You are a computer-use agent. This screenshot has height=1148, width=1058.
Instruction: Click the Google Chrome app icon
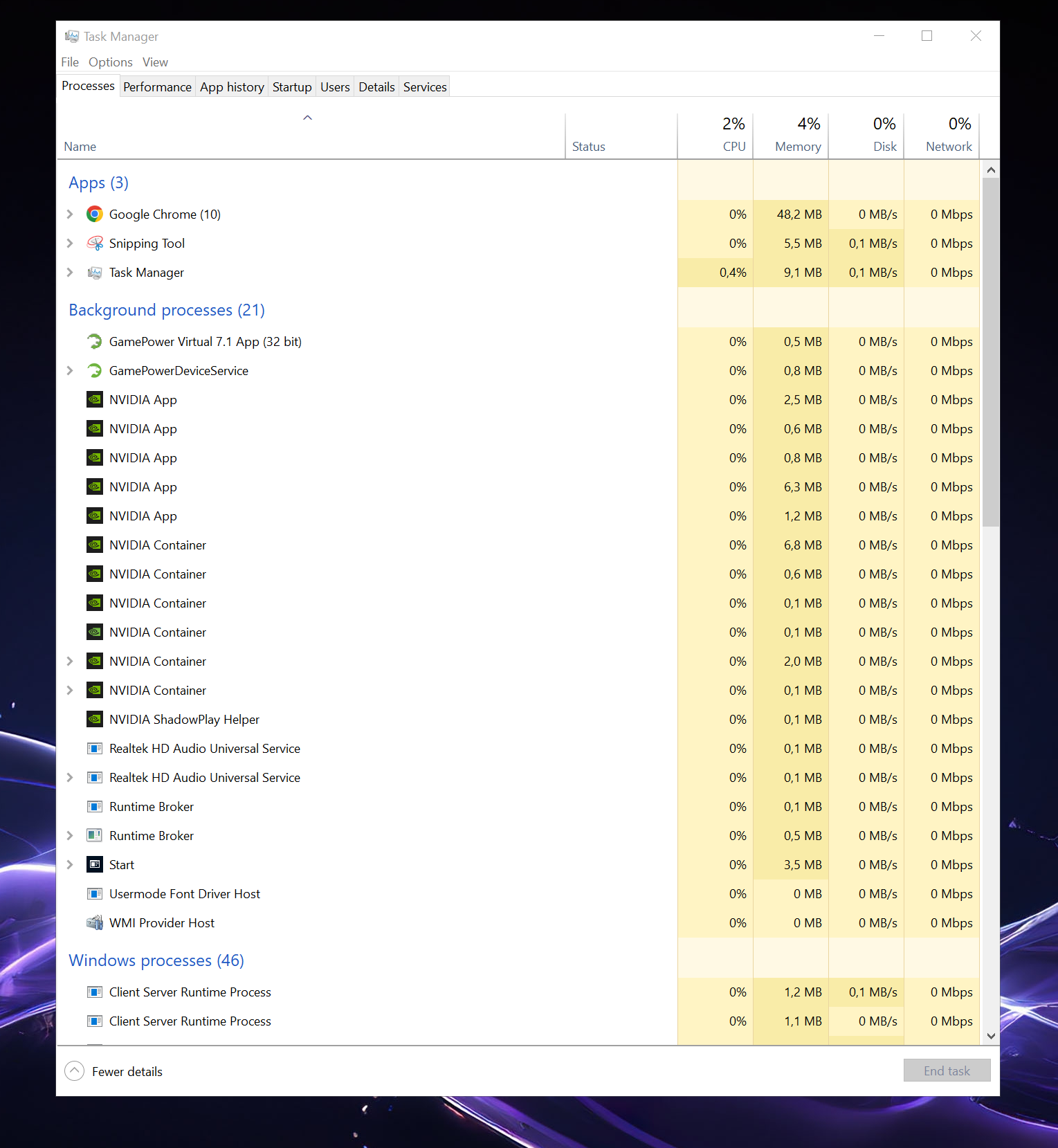point(95,215)
